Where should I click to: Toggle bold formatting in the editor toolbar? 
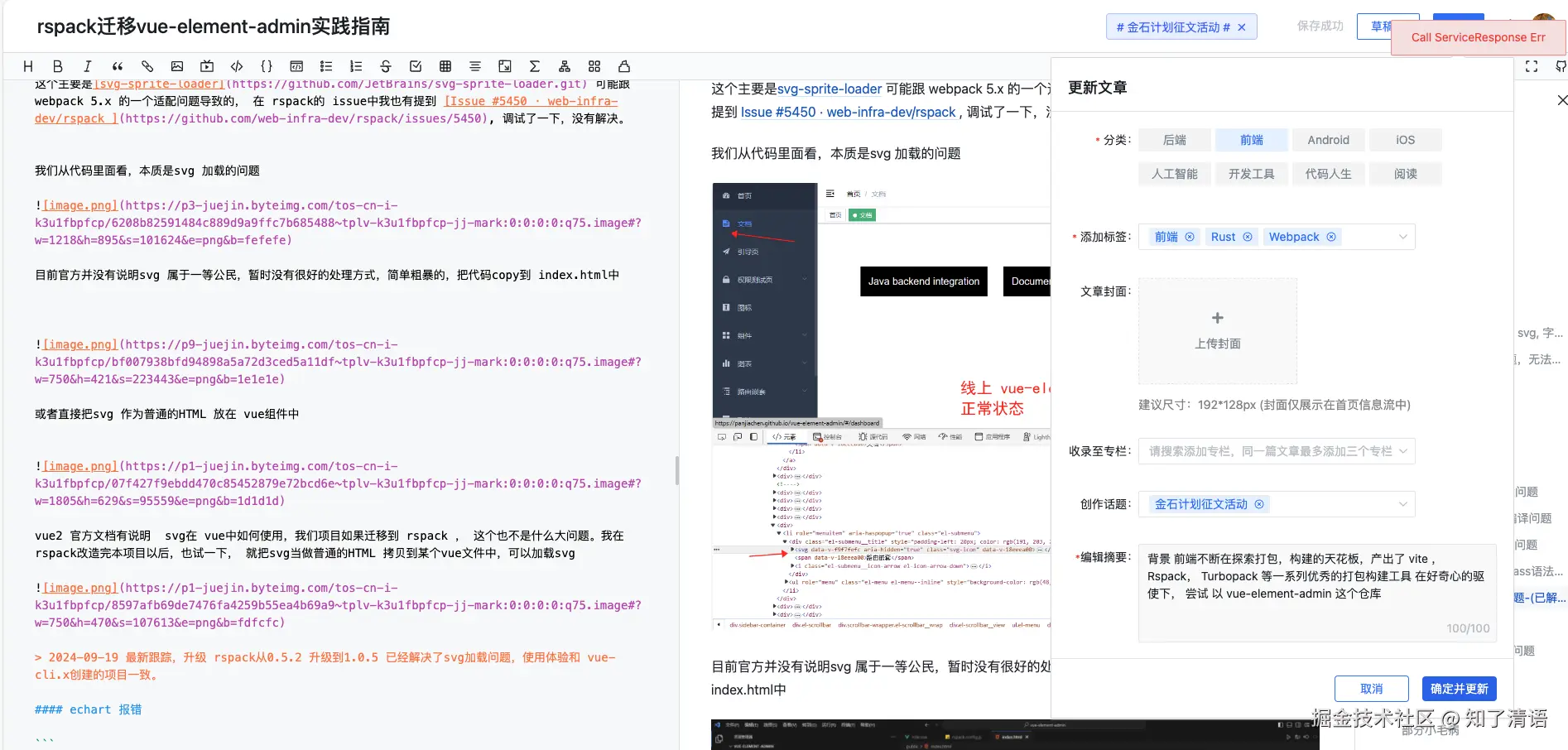(x=57, y=66)
